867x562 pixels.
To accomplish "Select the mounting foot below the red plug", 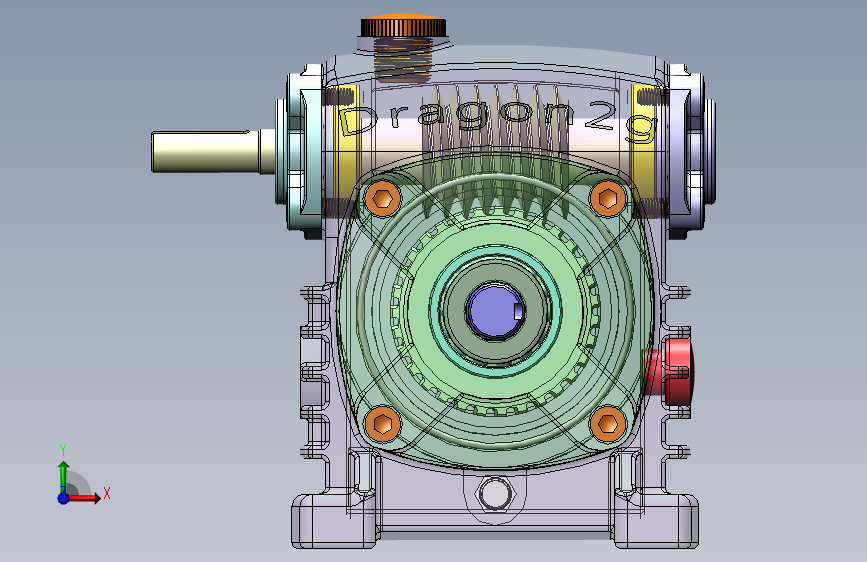I will click(655, 520).
